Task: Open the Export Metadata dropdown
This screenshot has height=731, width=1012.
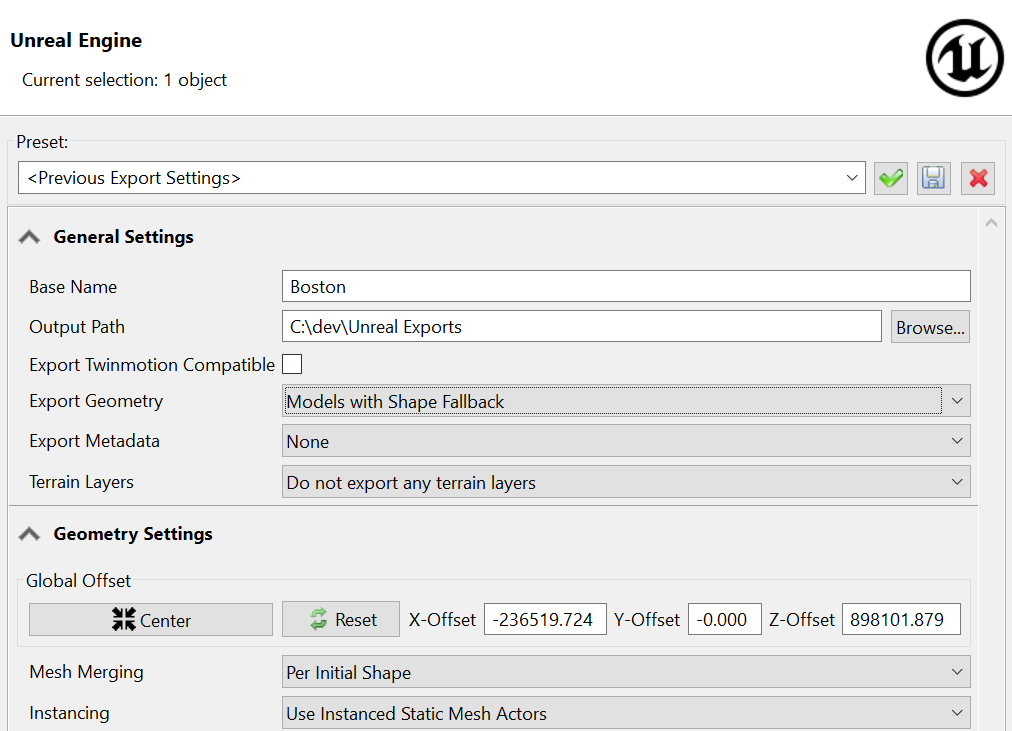Action: tap(626, 441)
